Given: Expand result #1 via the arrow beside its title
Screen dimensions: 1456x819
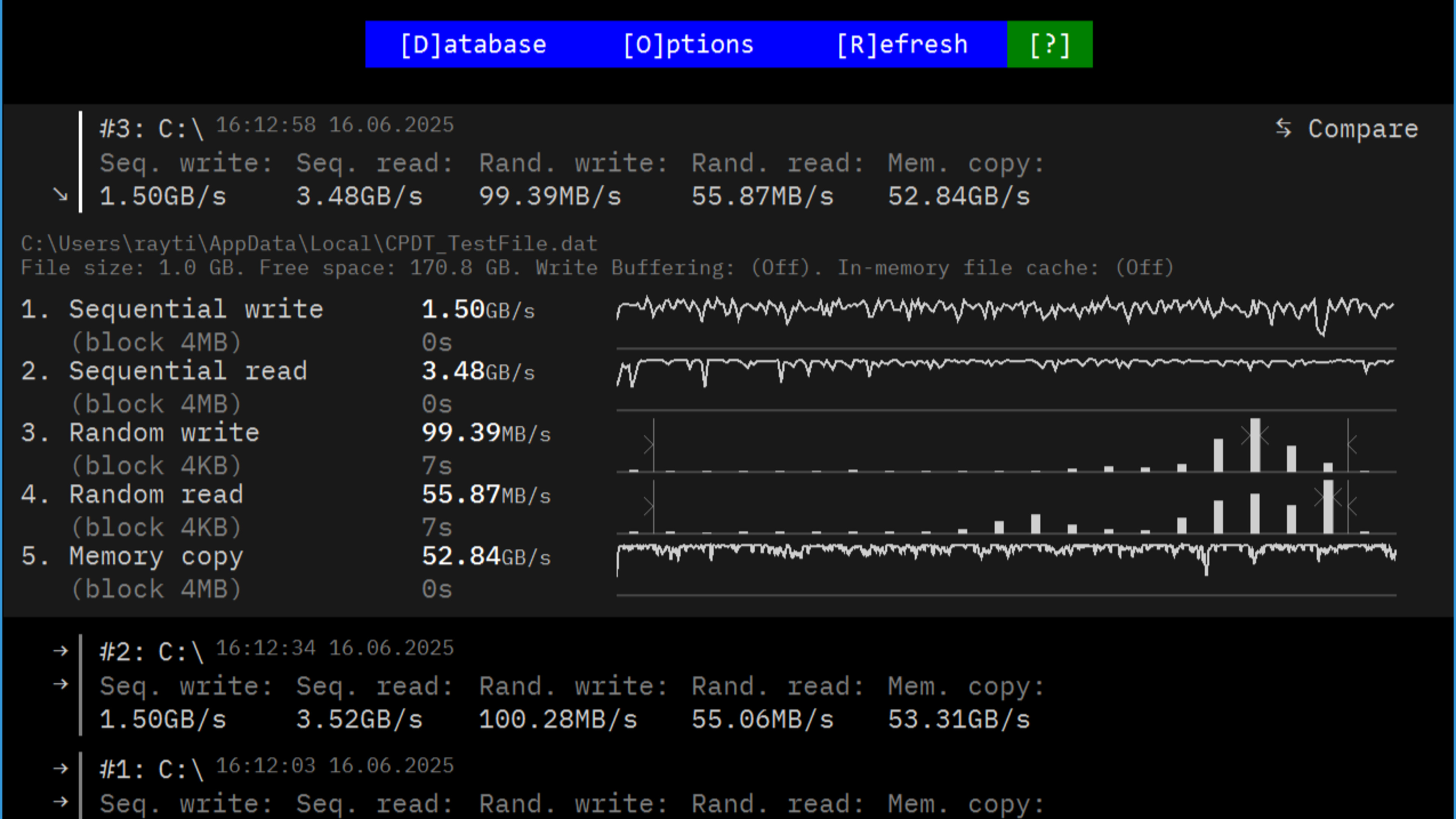Looking at the screenshot, I should (61, 769).
